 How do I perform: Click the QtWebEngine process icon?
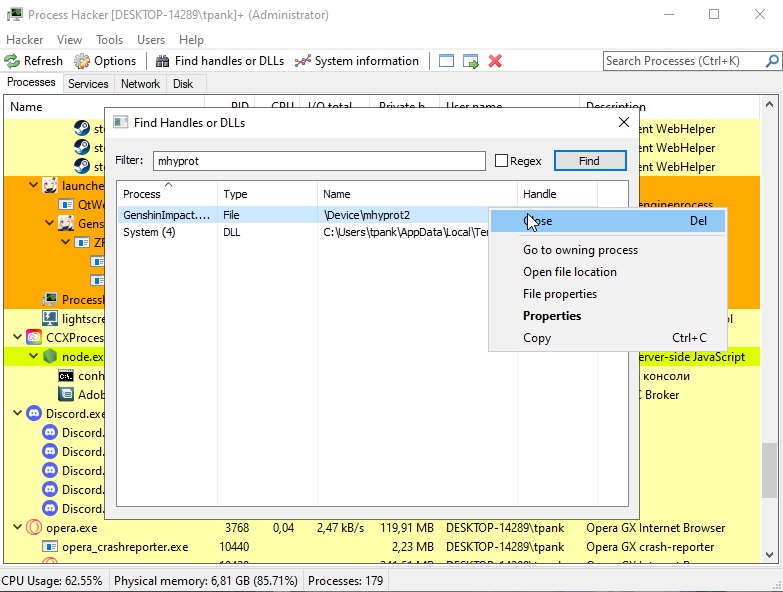coord(66,204)
